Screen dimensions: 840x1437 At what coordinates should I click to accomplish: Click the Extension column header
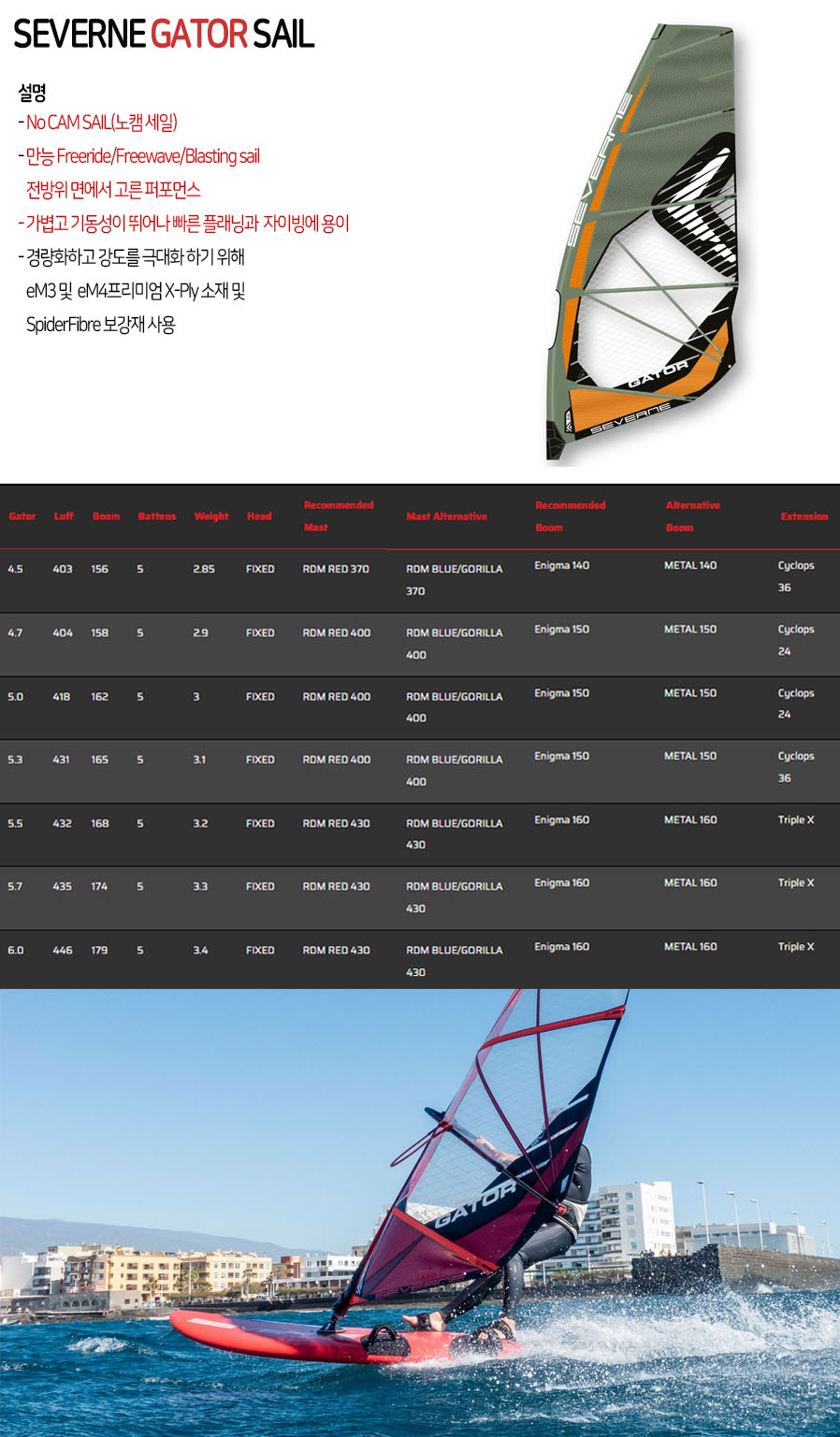pyautogui.click(x=804, y=516)
